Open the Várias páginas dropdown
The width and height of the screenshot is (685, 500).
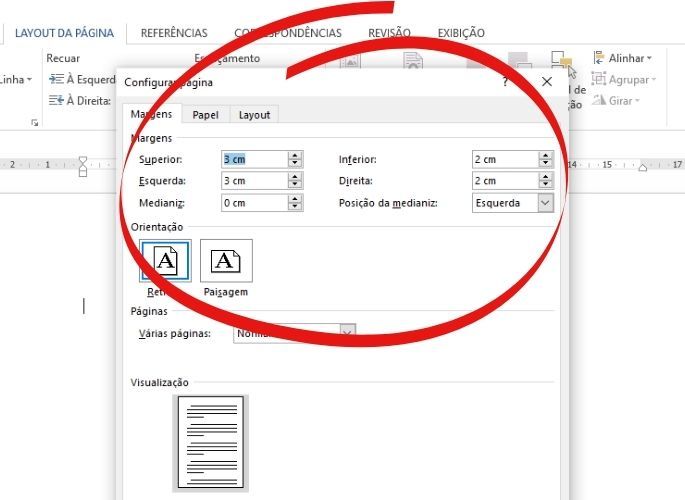[347, 333]
